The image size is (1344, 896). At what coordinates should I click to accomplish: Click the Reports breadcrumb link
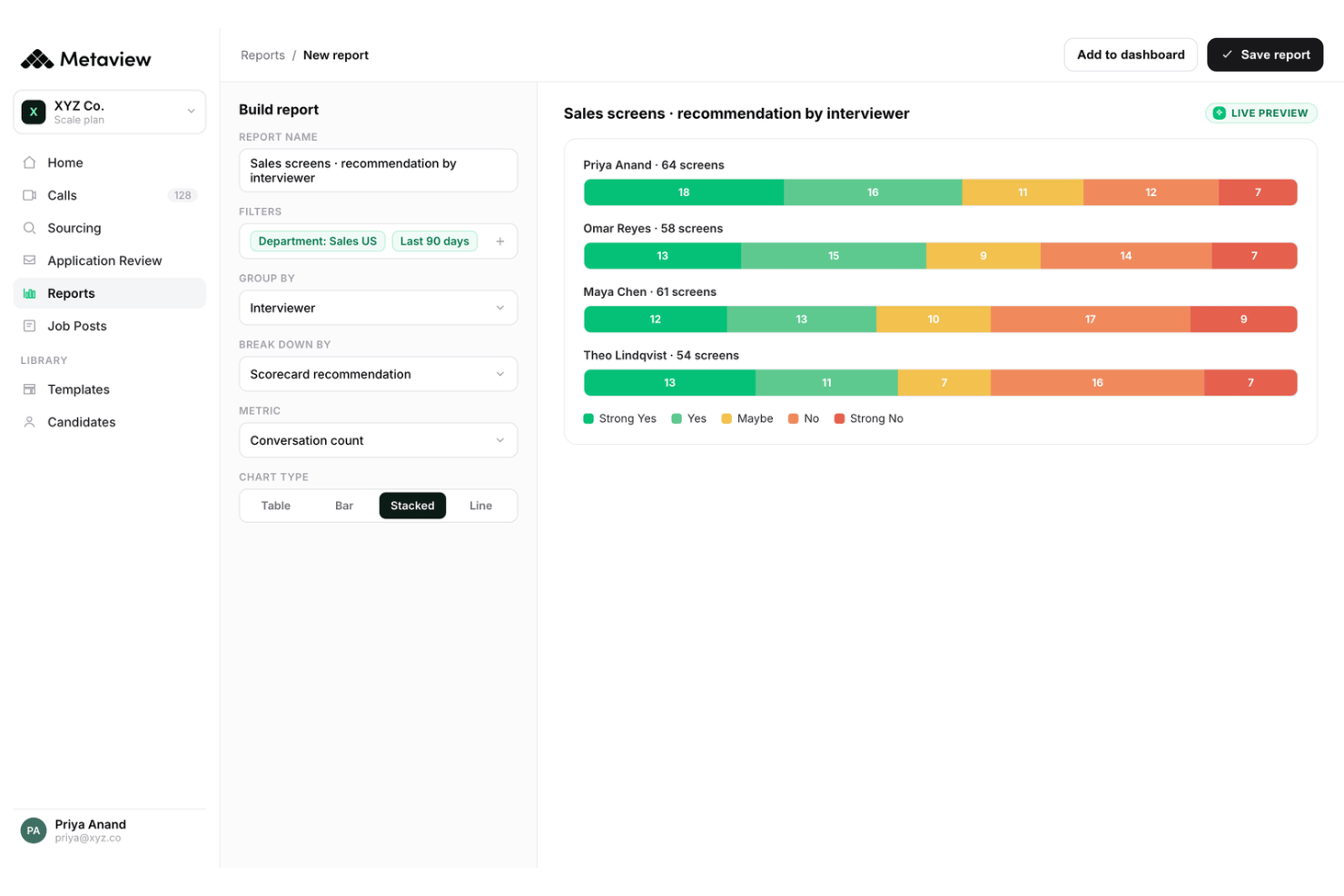tap(262, 55)
